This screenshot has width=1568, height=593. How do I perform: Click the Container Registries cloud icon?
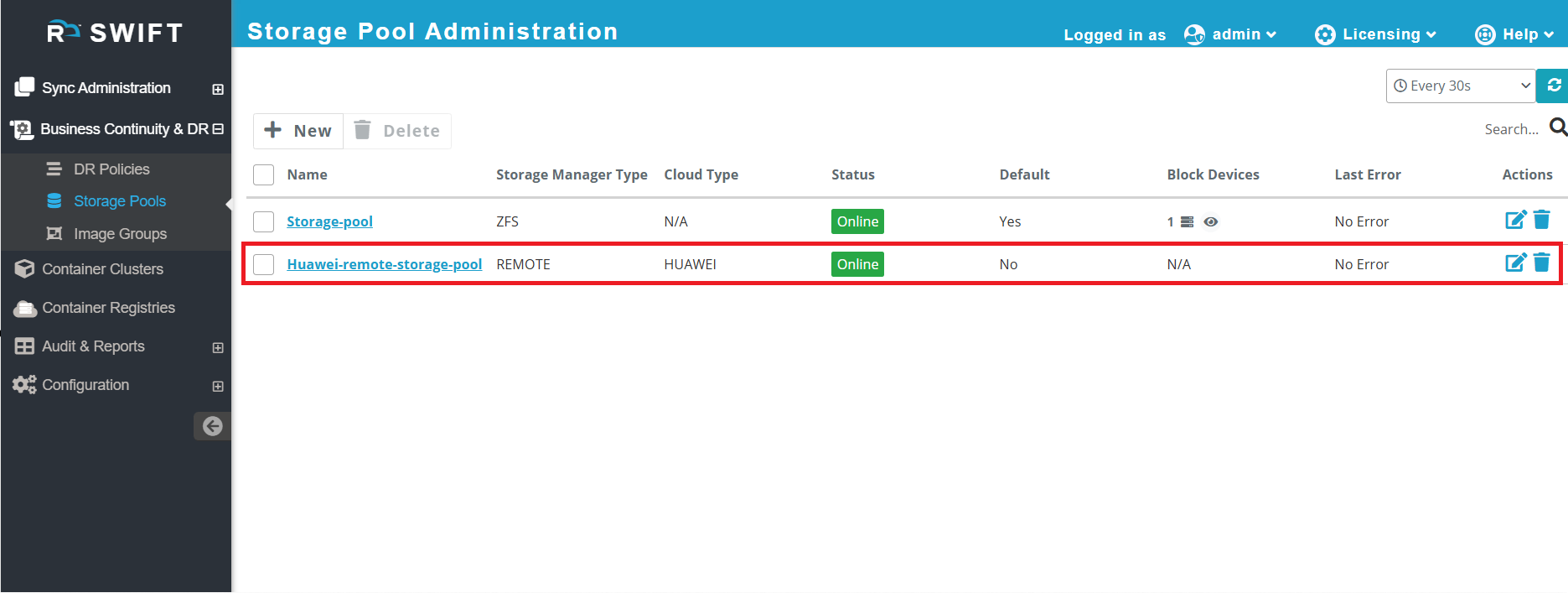(25, 308)
